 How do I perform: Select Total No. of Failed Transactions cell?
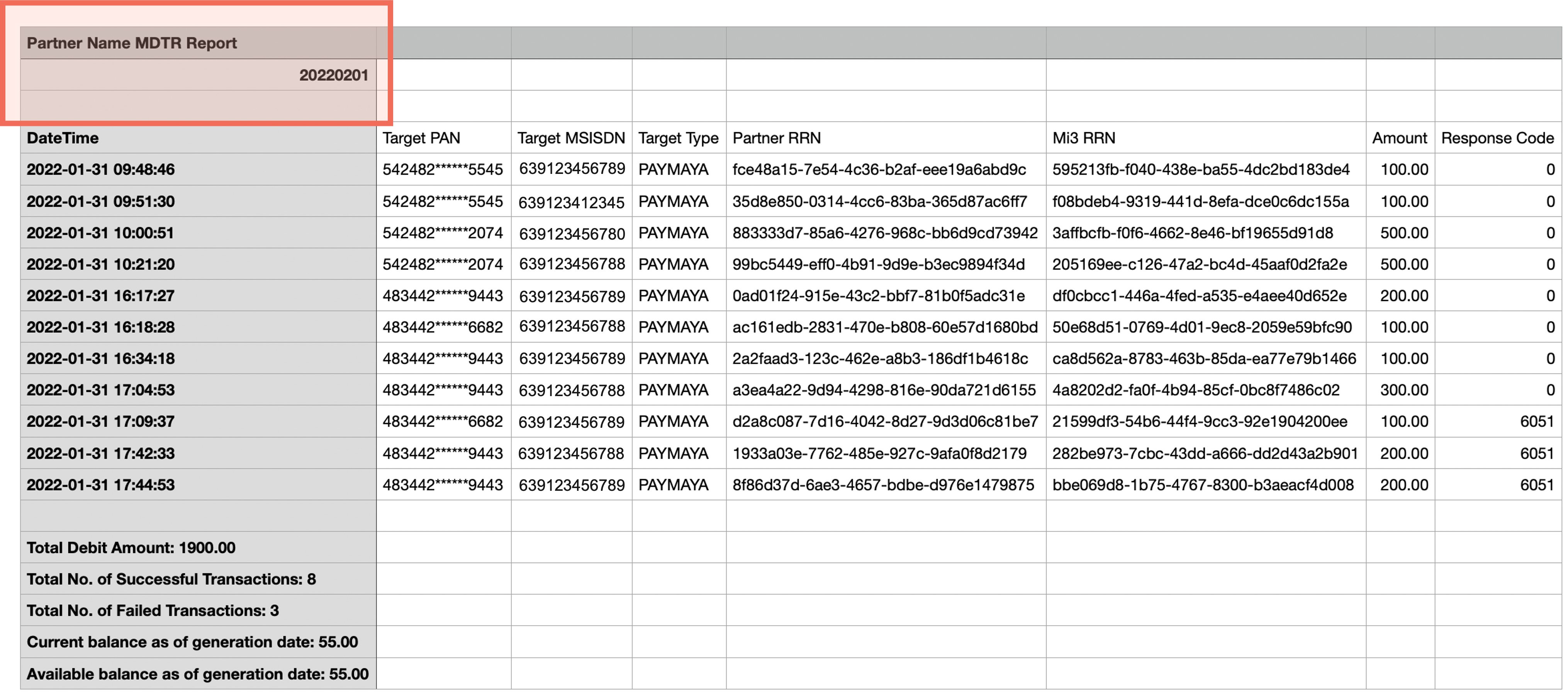coord(152,610)
